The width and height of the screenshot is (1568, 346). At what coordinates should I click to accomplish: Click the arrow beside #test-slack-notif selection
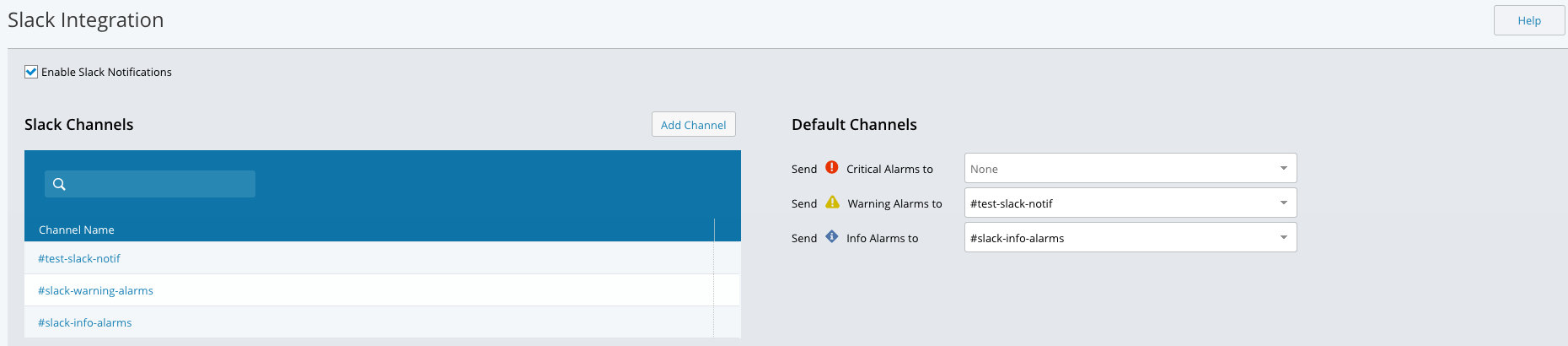click(1283, 203)
